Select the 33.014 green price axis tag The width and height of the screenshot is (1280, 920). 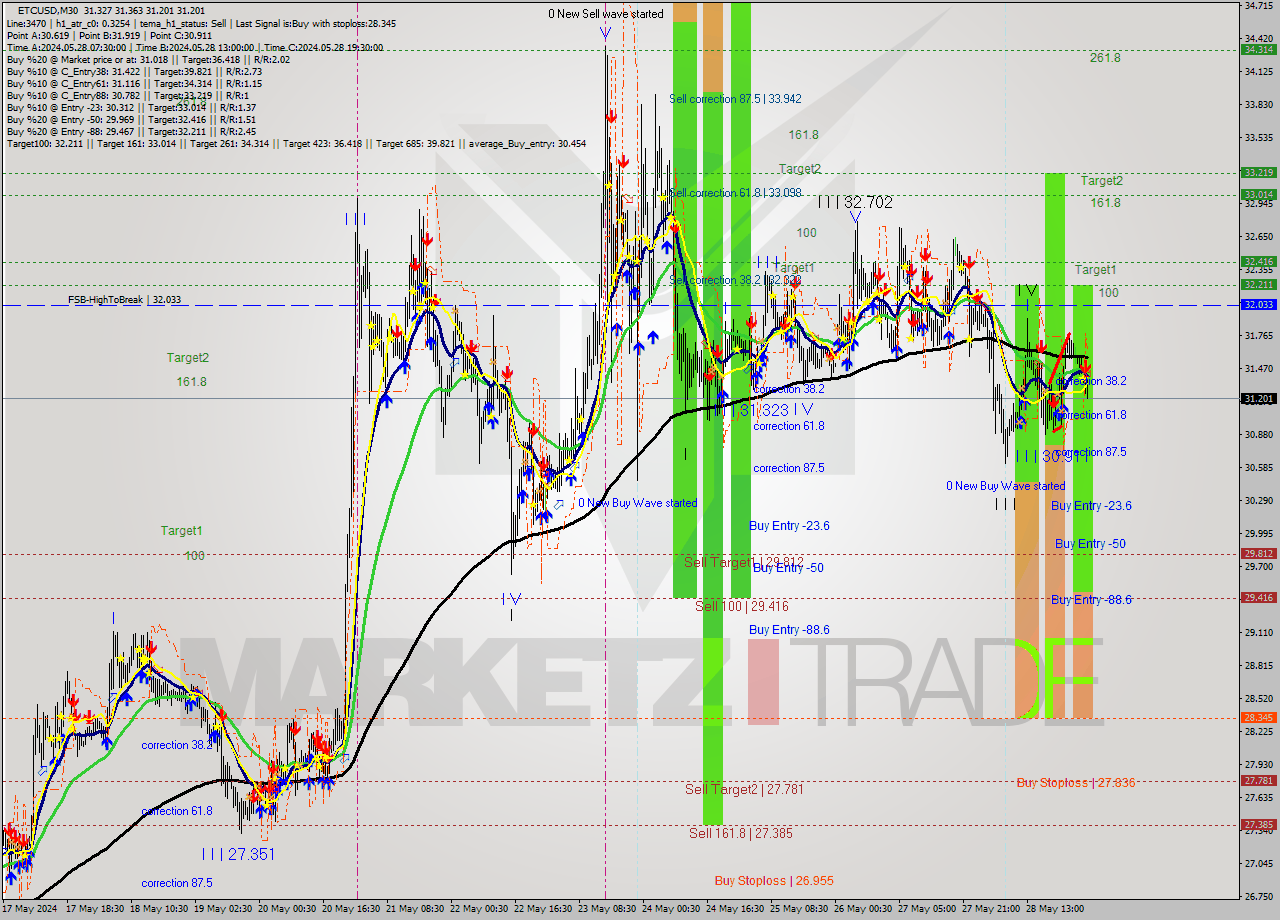click(x=1258, y=194)
